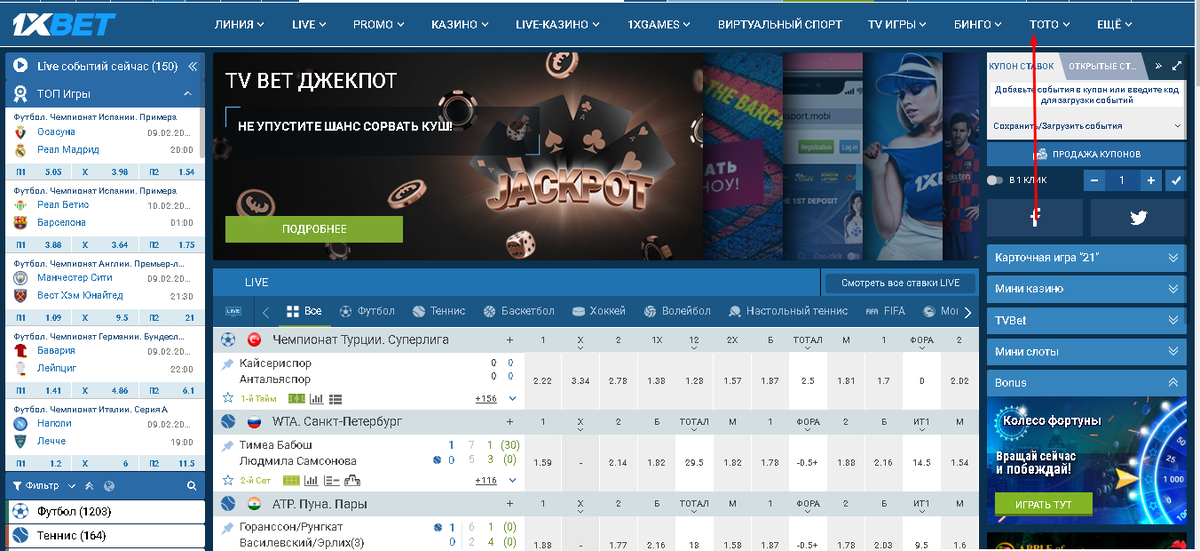
Task: Collapse the Bonus panel
Action: [x=1086, y=383]
